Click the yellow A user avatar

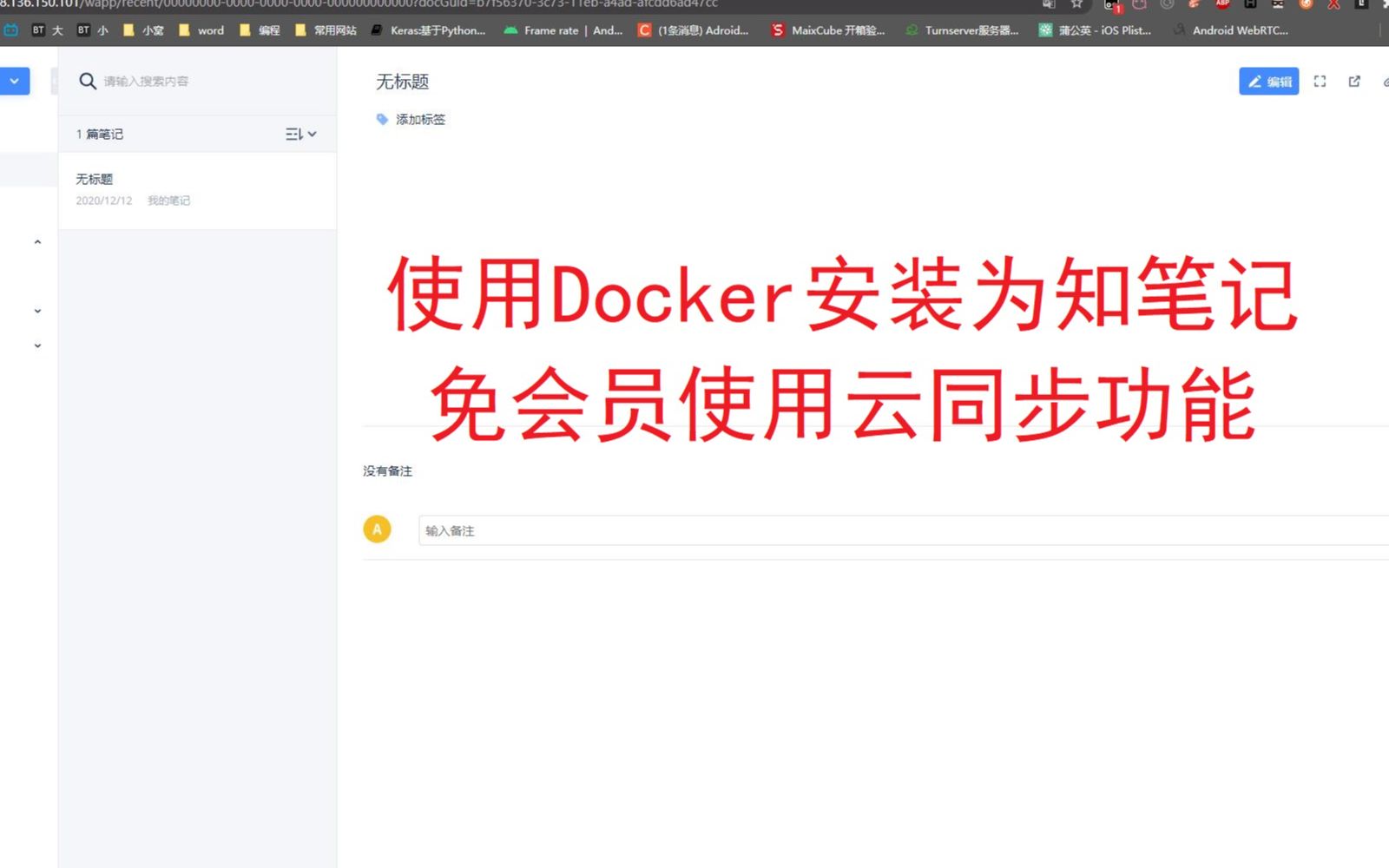(x=377, y=529)
